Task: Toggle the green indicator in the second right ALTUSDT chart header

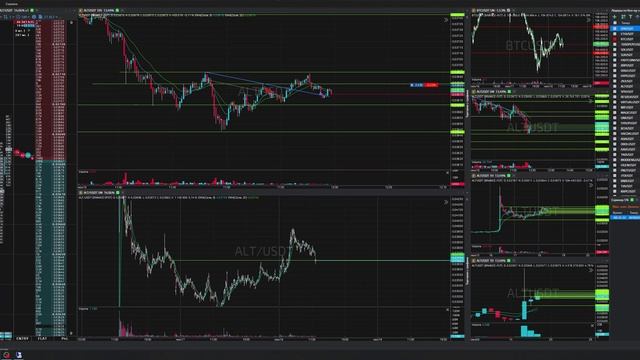Action: (x=509, y=92)
